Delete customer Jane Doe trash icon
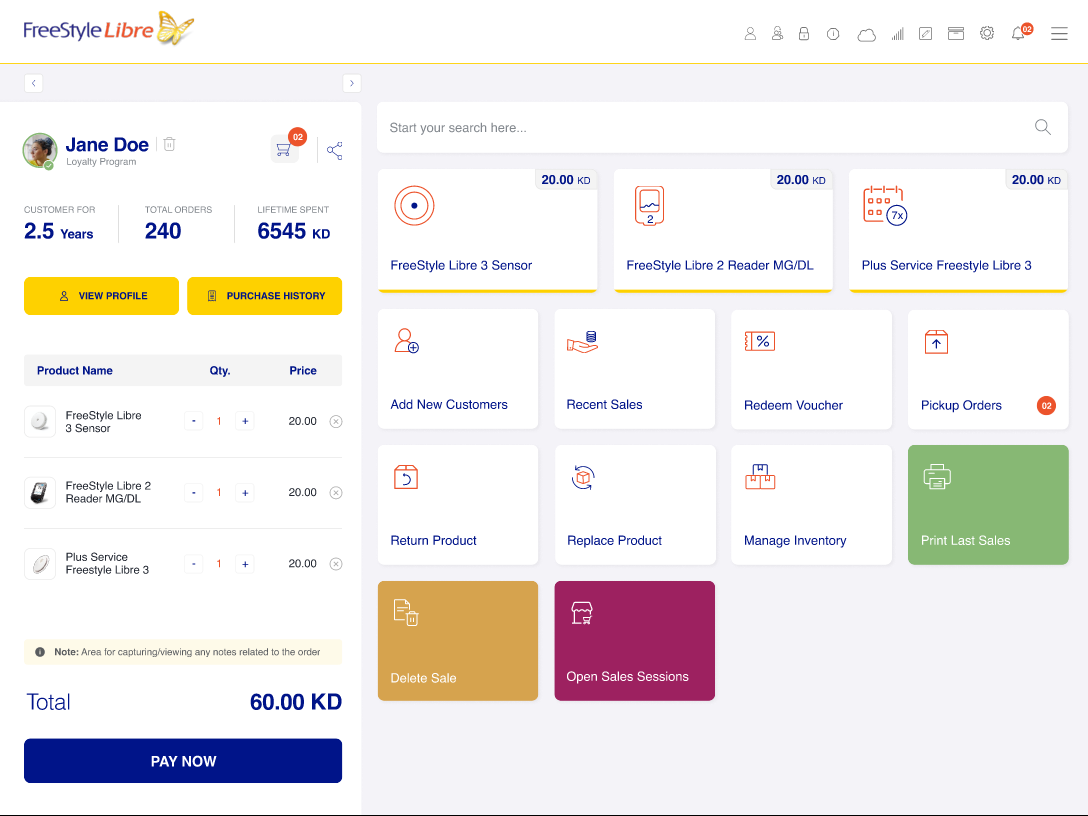1088x816 pixels. (x=169, y=144)
